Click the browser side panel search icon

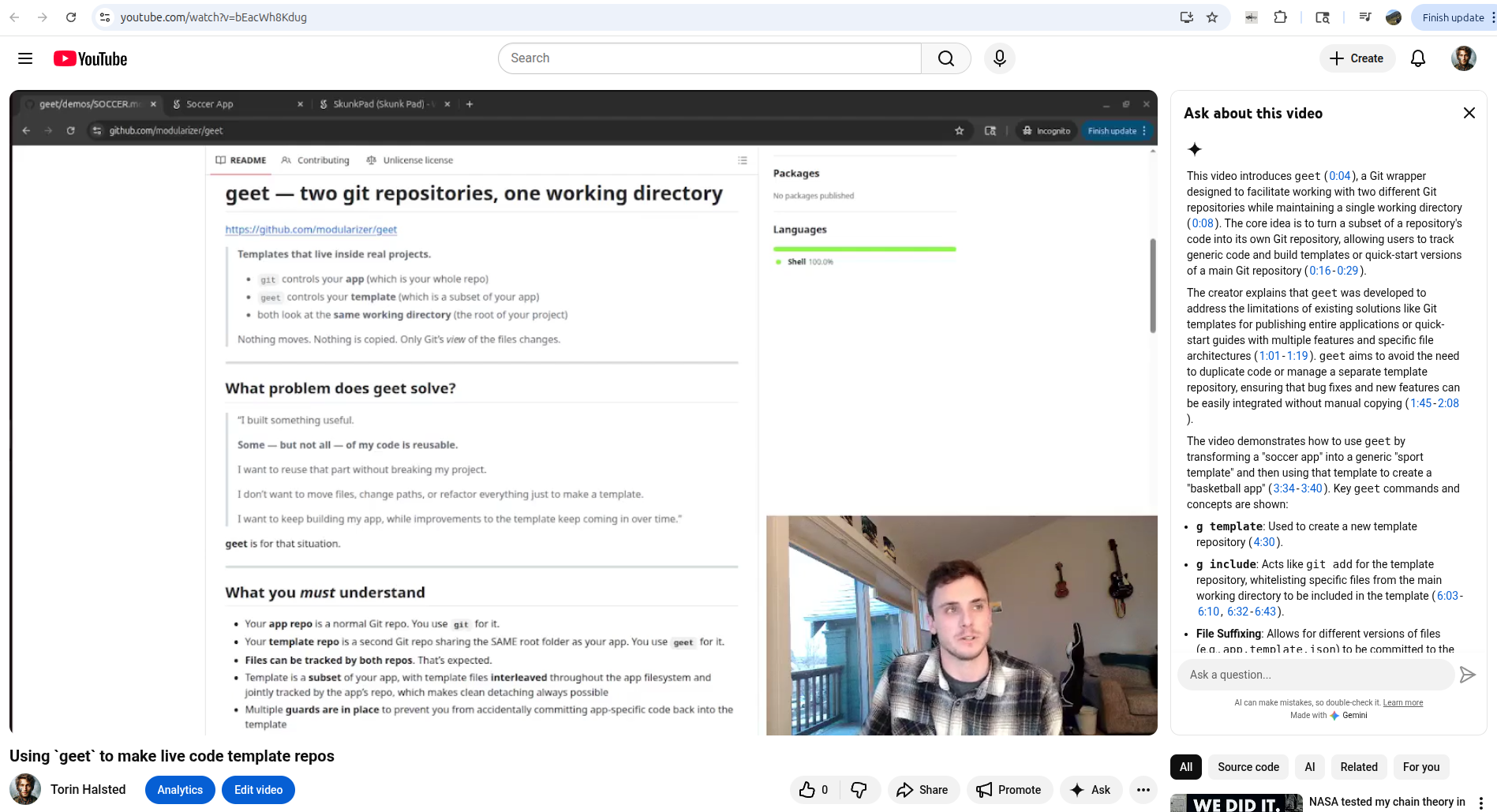[1323, 17]
